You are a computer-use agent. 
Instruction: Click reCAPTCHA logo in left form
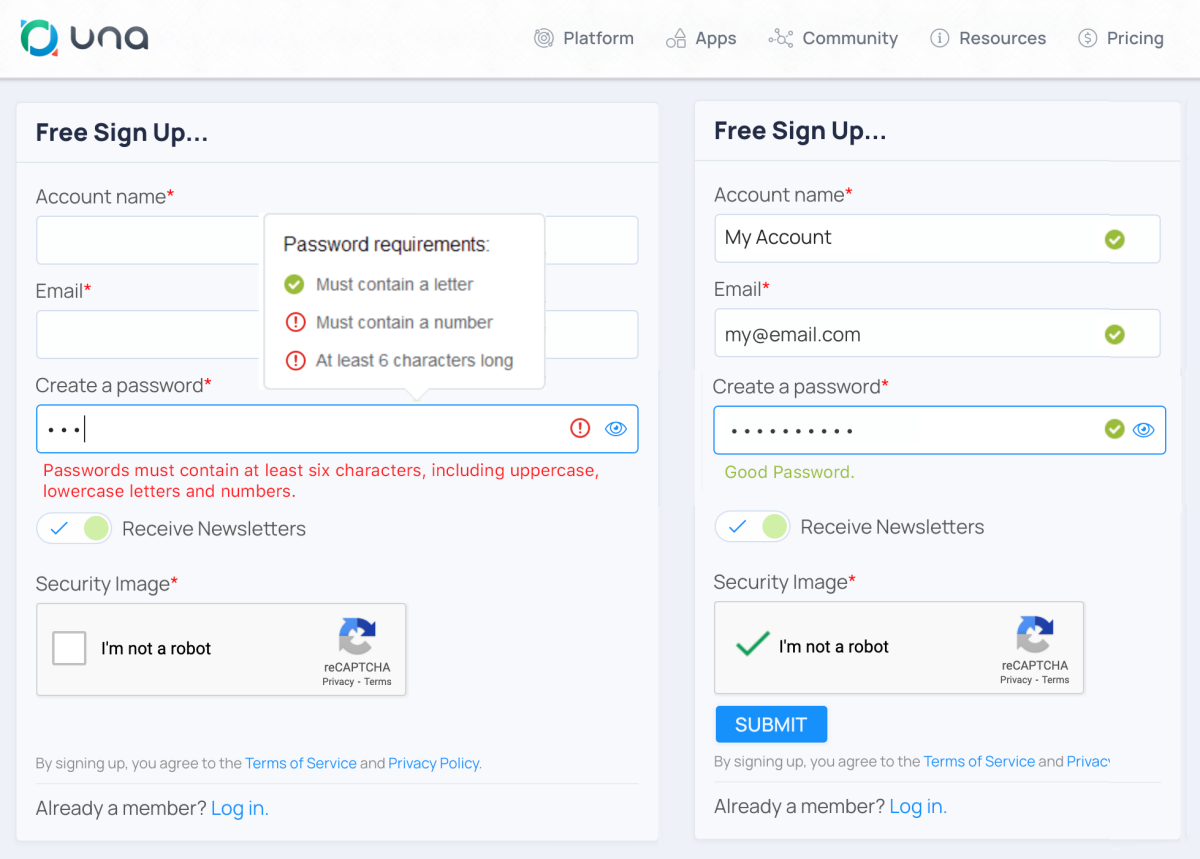[357, 637]
